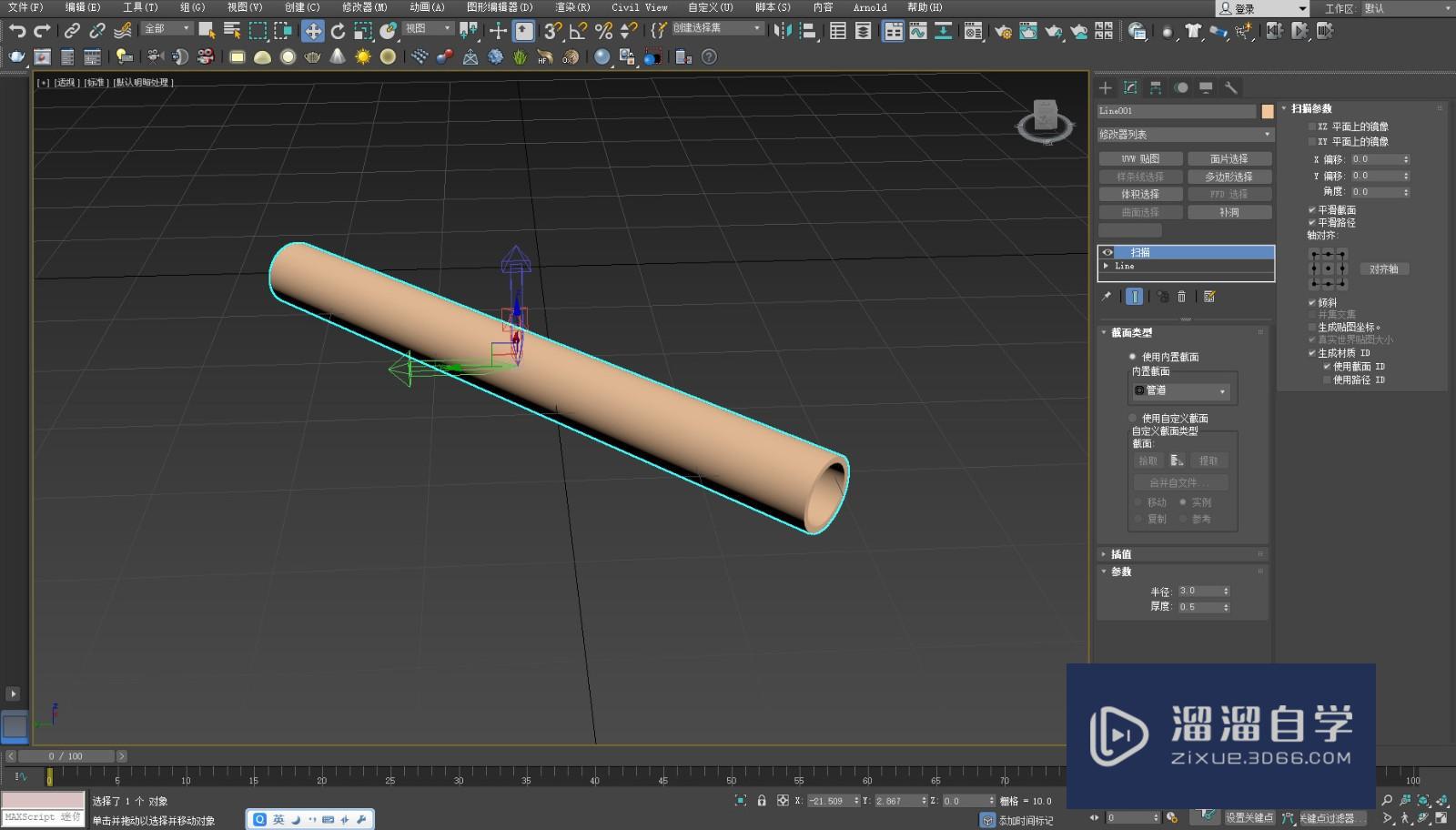This screenshot has width=1456, height=830.
Task: Enable 生成贴图坐标 checkbox
Action: (x=1312, y=327)
